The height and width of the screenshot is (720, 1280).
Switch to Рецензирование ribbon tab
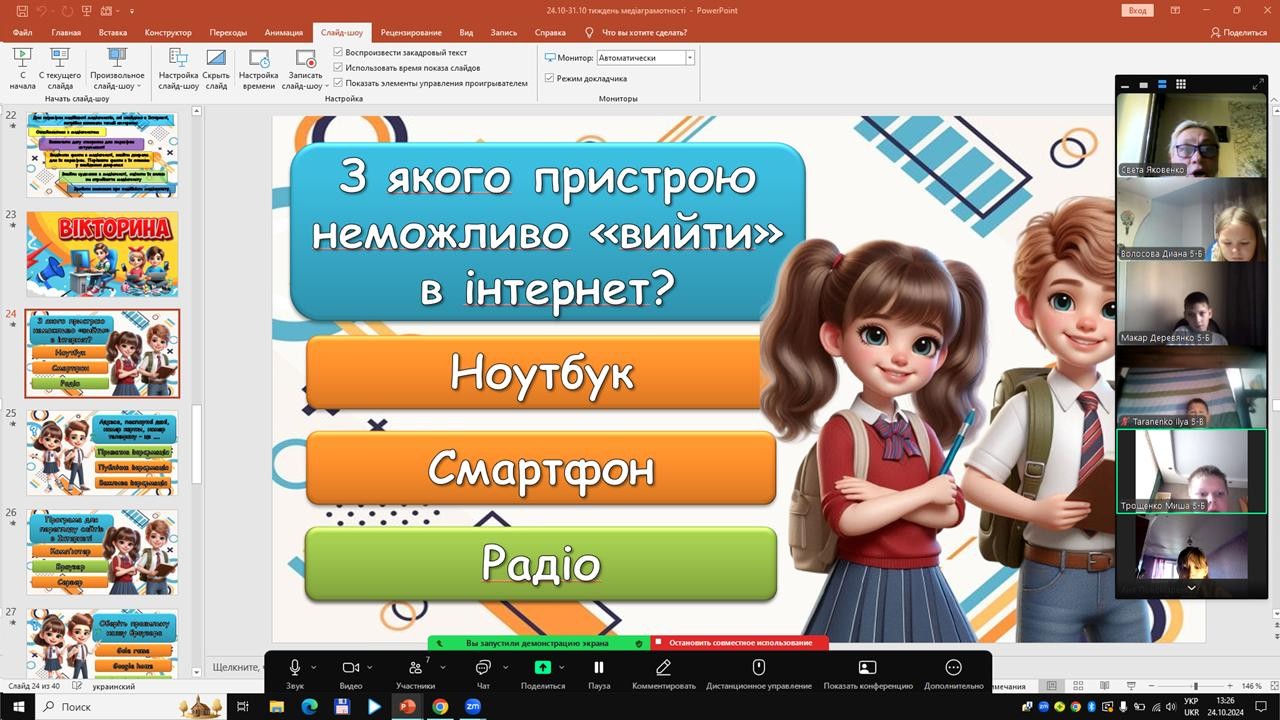413,32
